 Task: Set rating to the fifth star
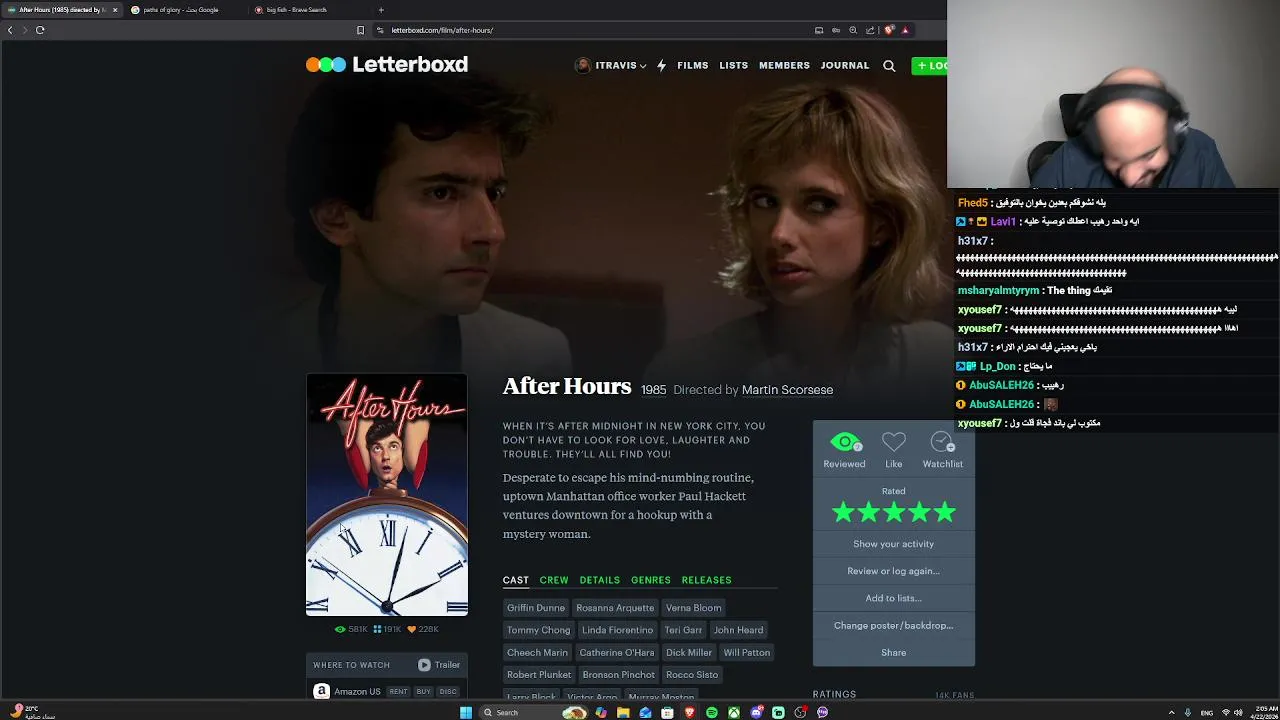(x=945, y=513)
